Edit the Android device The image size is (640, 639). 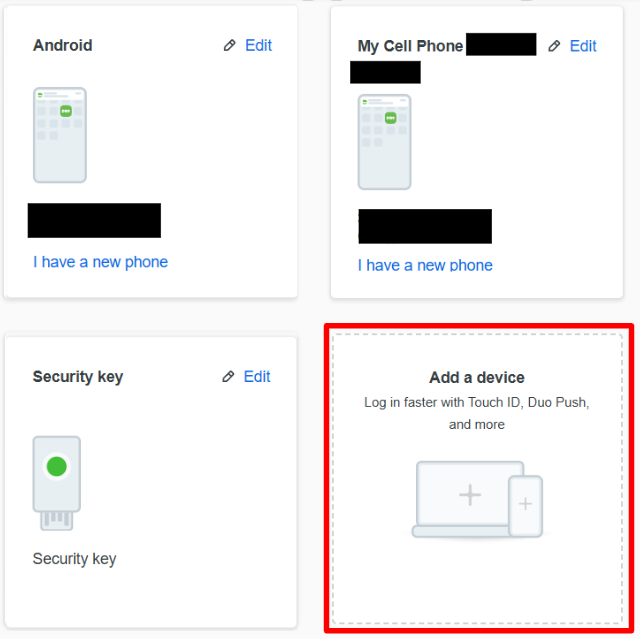(x=258, y=46)
